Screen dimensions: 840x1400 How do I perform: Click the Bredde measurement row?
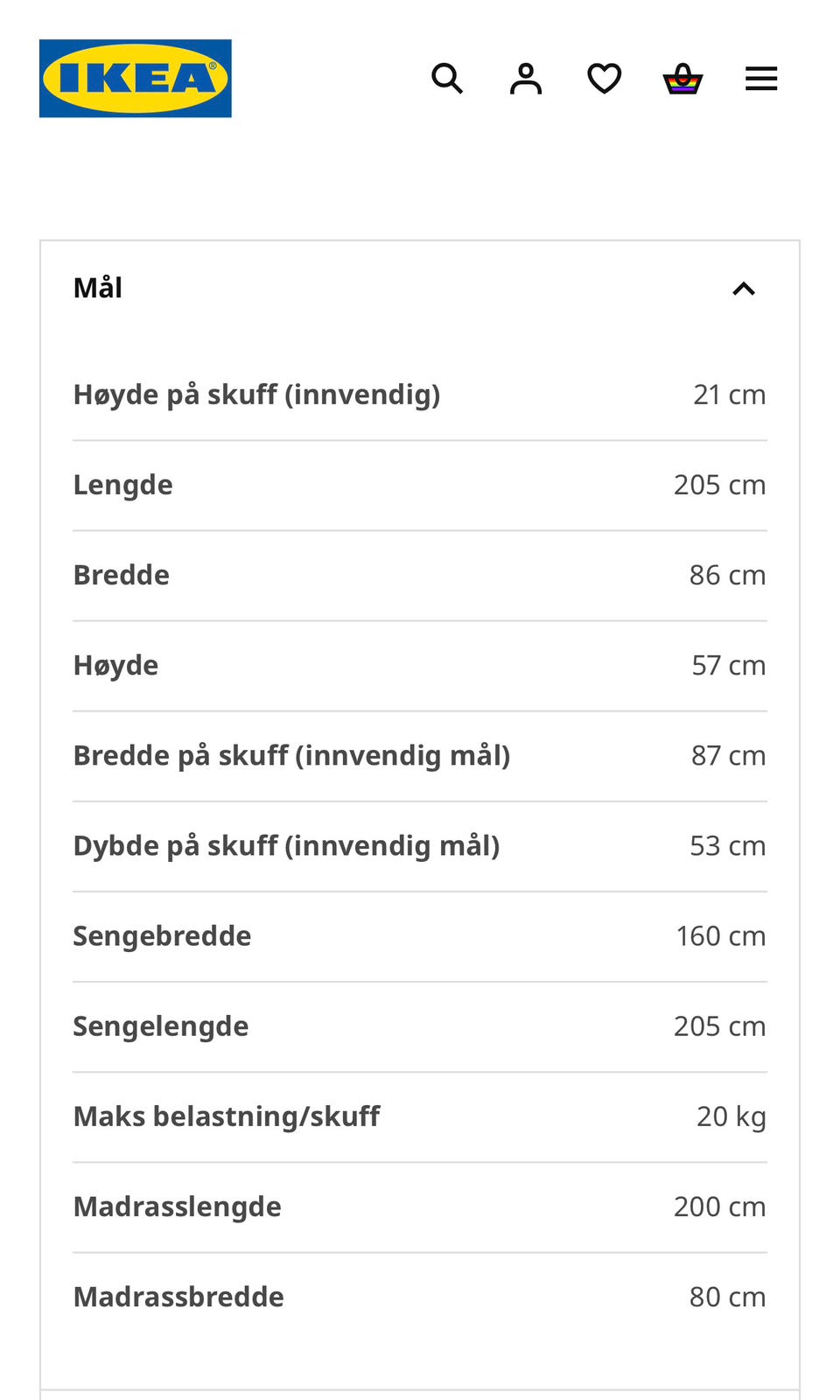[x=420, y=575]
